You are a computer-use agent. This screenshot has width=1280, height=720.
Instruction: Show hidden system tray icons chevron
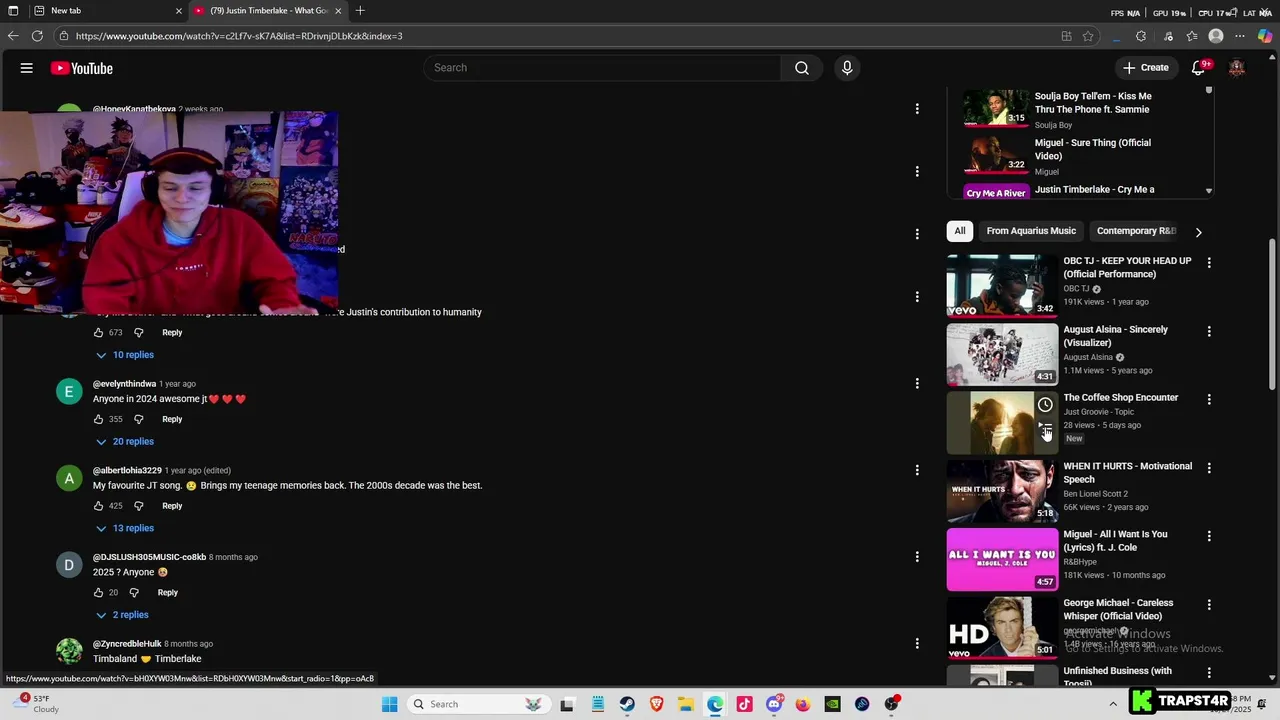pos(1113,704)
